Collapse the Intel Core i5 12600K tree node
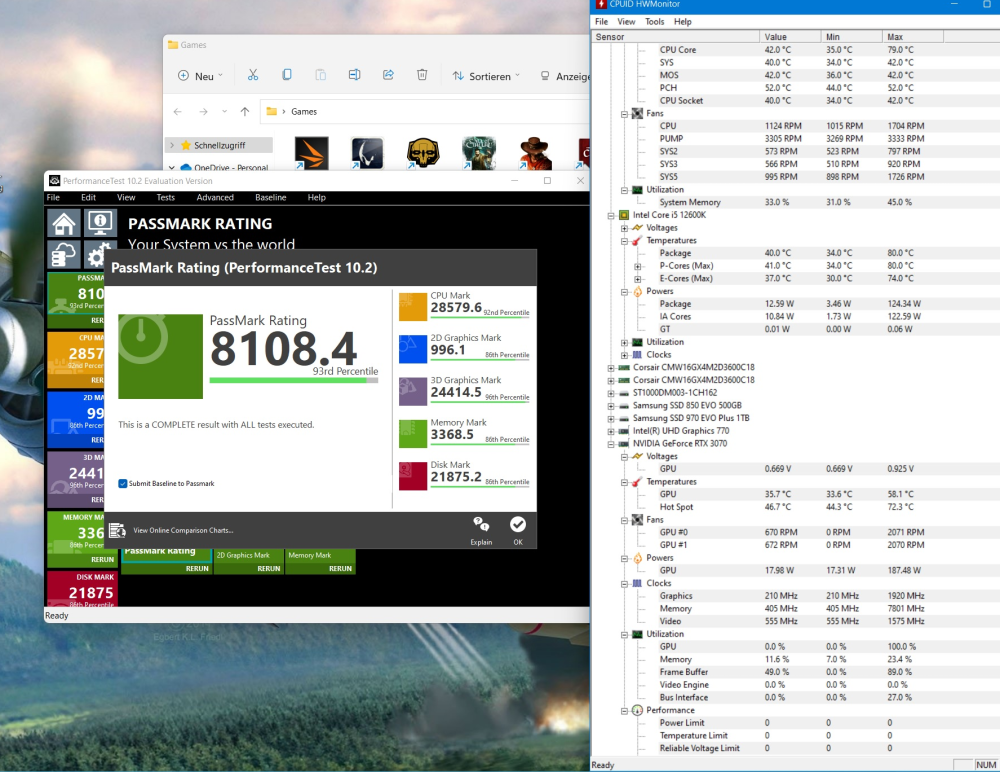The height and width of the screenshot is (772, 1000). pyautogui.click(x=611, y=215)
